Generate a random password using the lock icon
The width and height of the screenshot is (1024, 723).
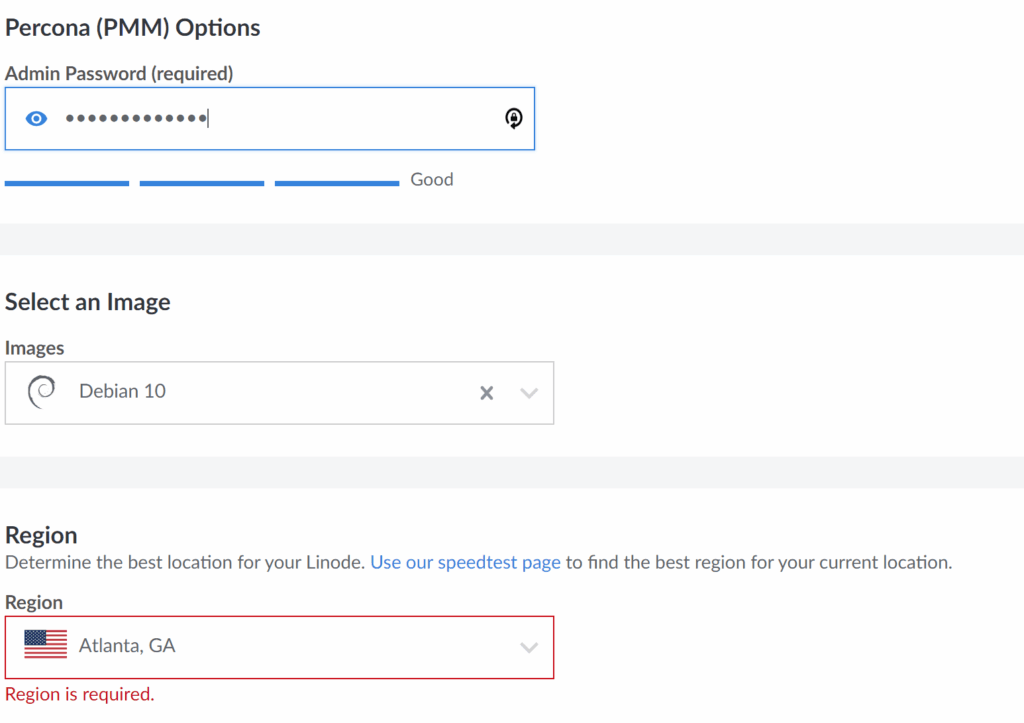coord(513,118)
